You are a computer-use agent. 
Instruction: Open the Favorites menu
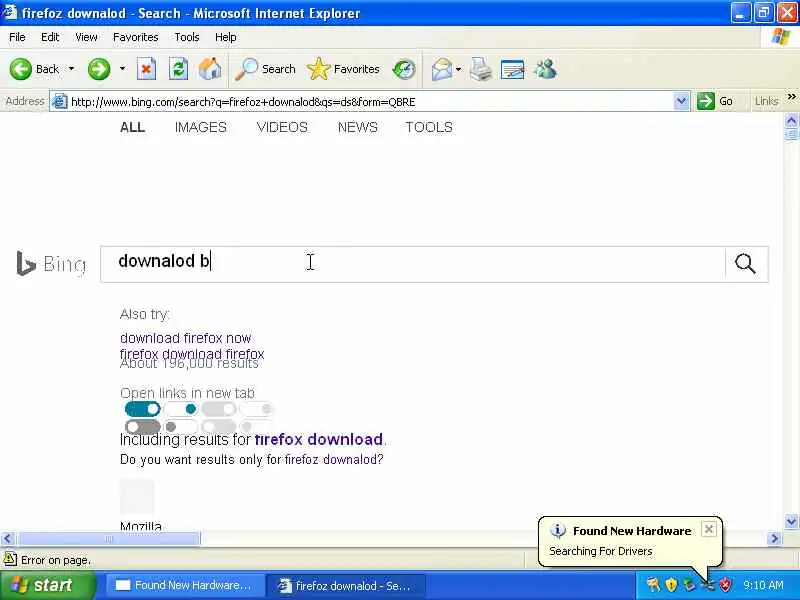[136, 37]
